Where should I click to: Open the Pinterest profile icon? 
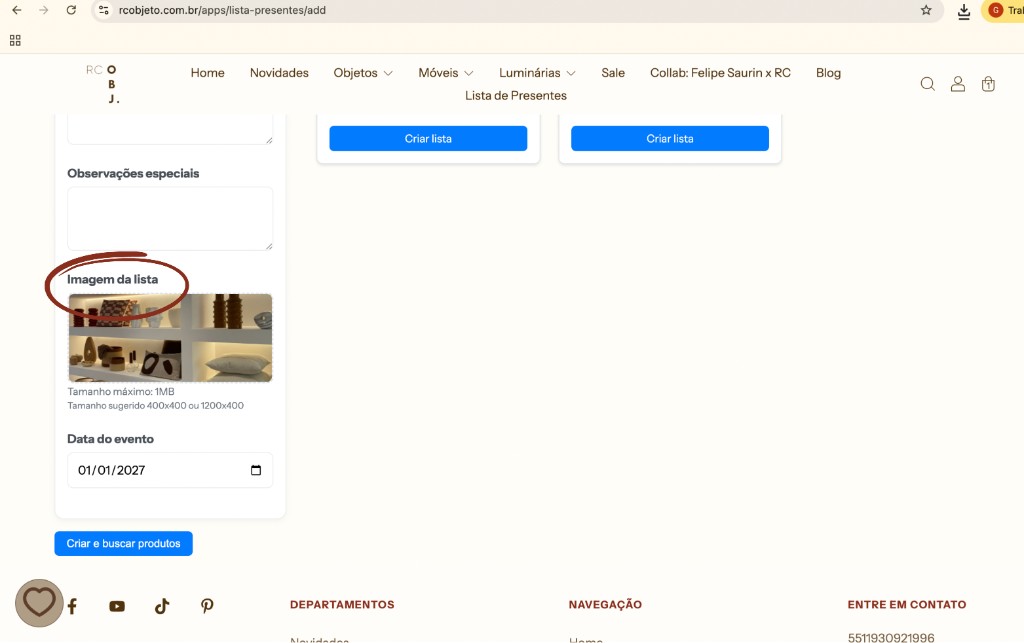coord(207,606)
